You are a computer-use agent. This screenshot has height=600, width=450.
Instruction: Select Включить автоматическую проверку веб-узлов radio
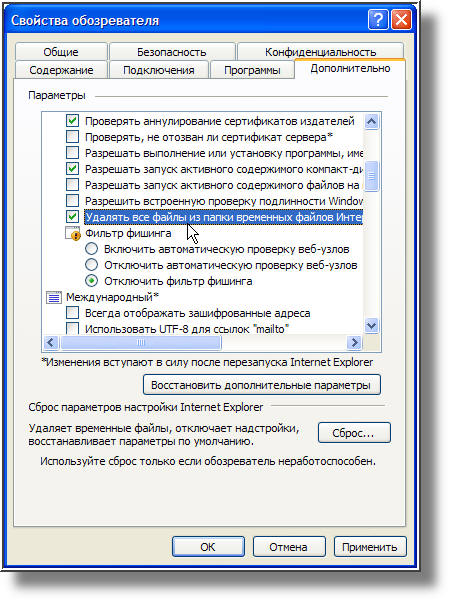coord(91,249)
